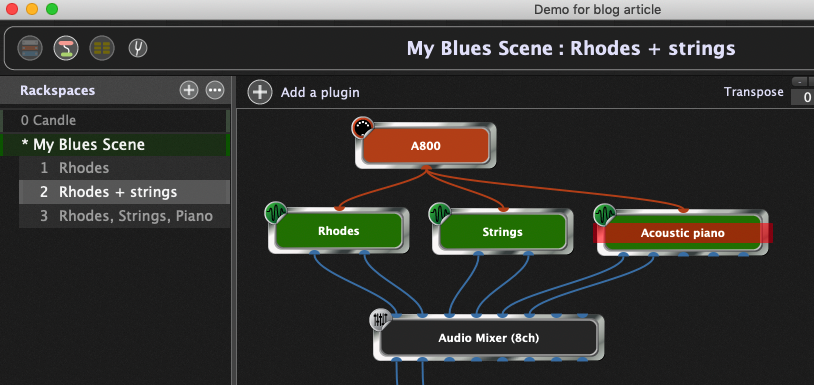Click the Add a plugin label
The height and width of the screenshot is (385, 814).
pos(320,93)
